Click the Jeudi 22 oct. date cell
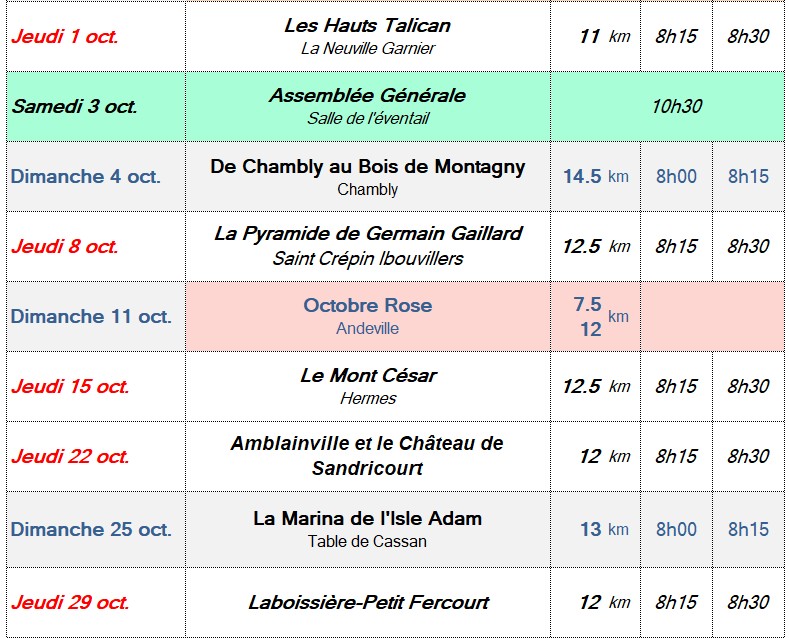This screenshot has width=789, height=638. pos(96,456)
